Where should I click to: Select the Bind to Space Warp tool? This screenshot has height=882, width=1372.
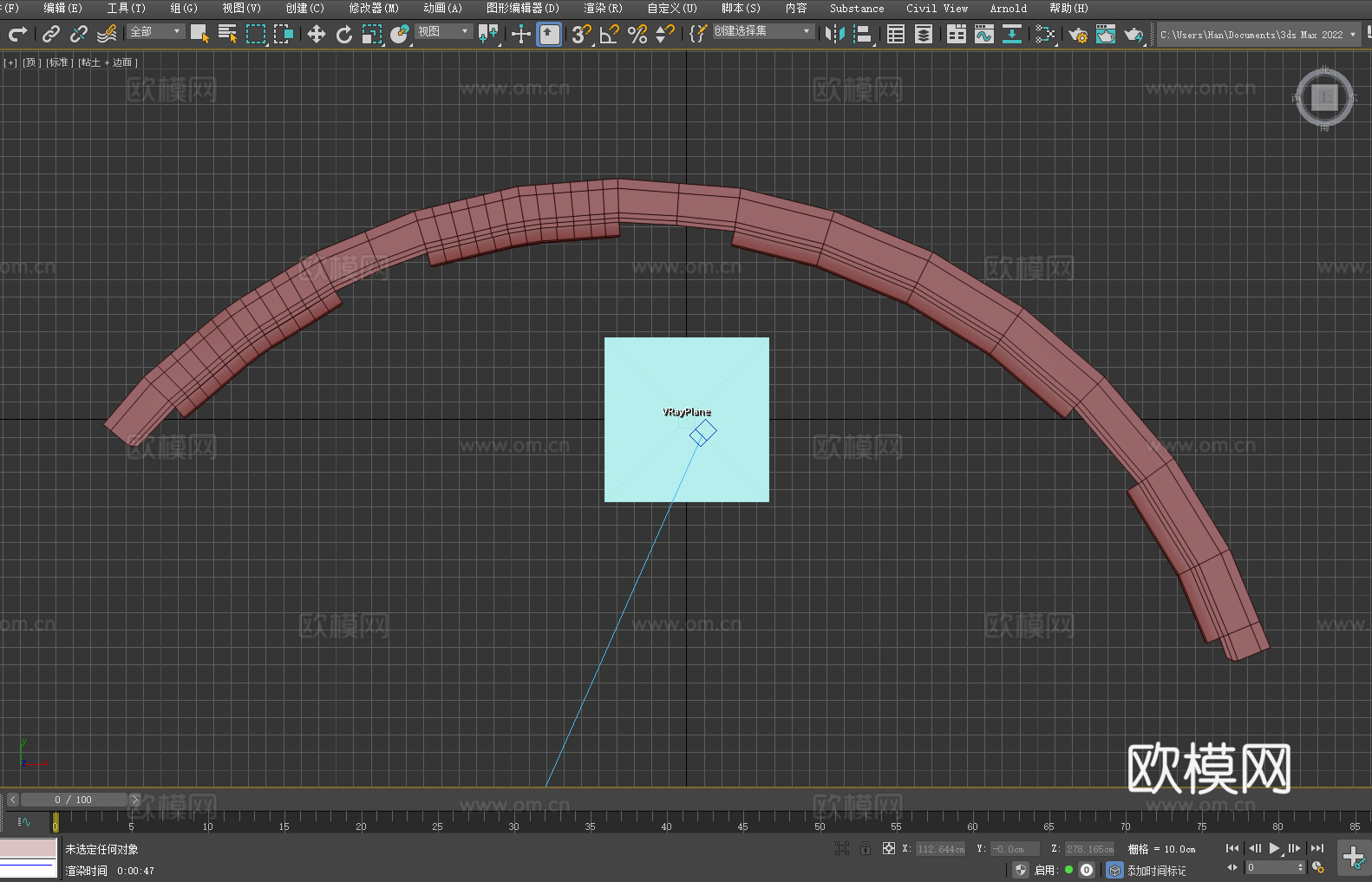(x=107, y=34)
